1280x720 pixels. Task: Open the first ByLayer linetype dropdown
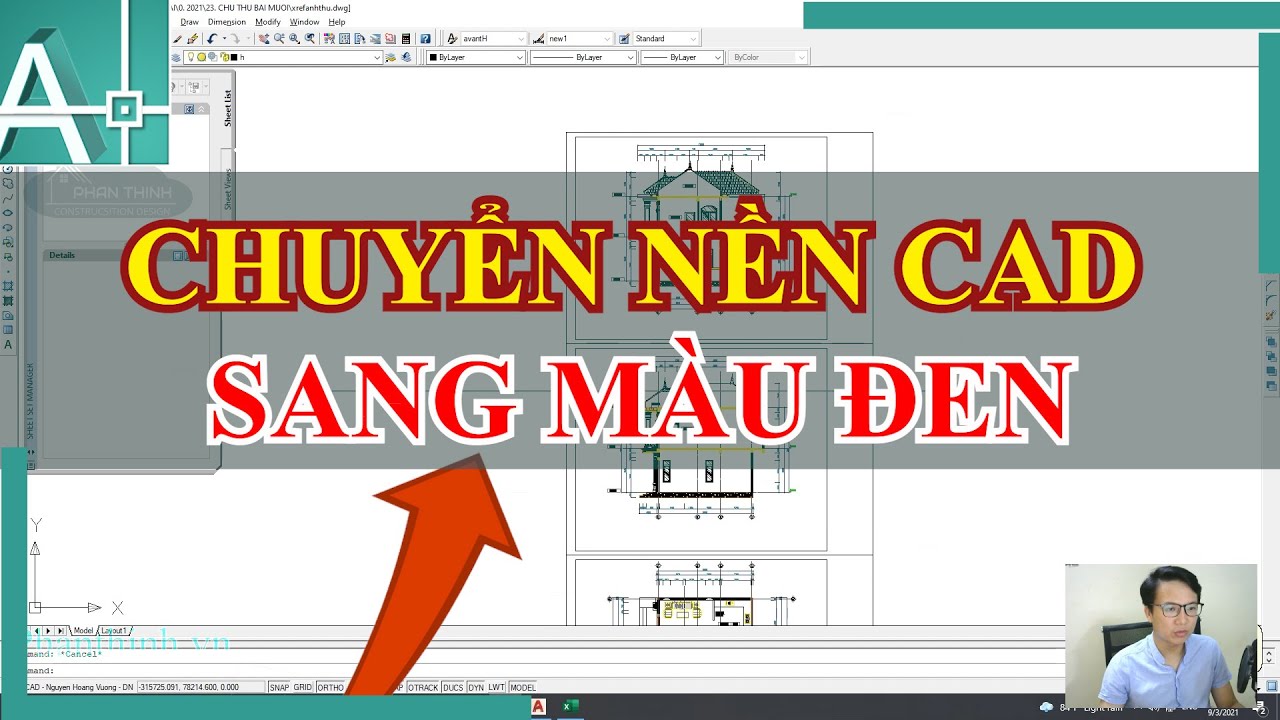582,57
